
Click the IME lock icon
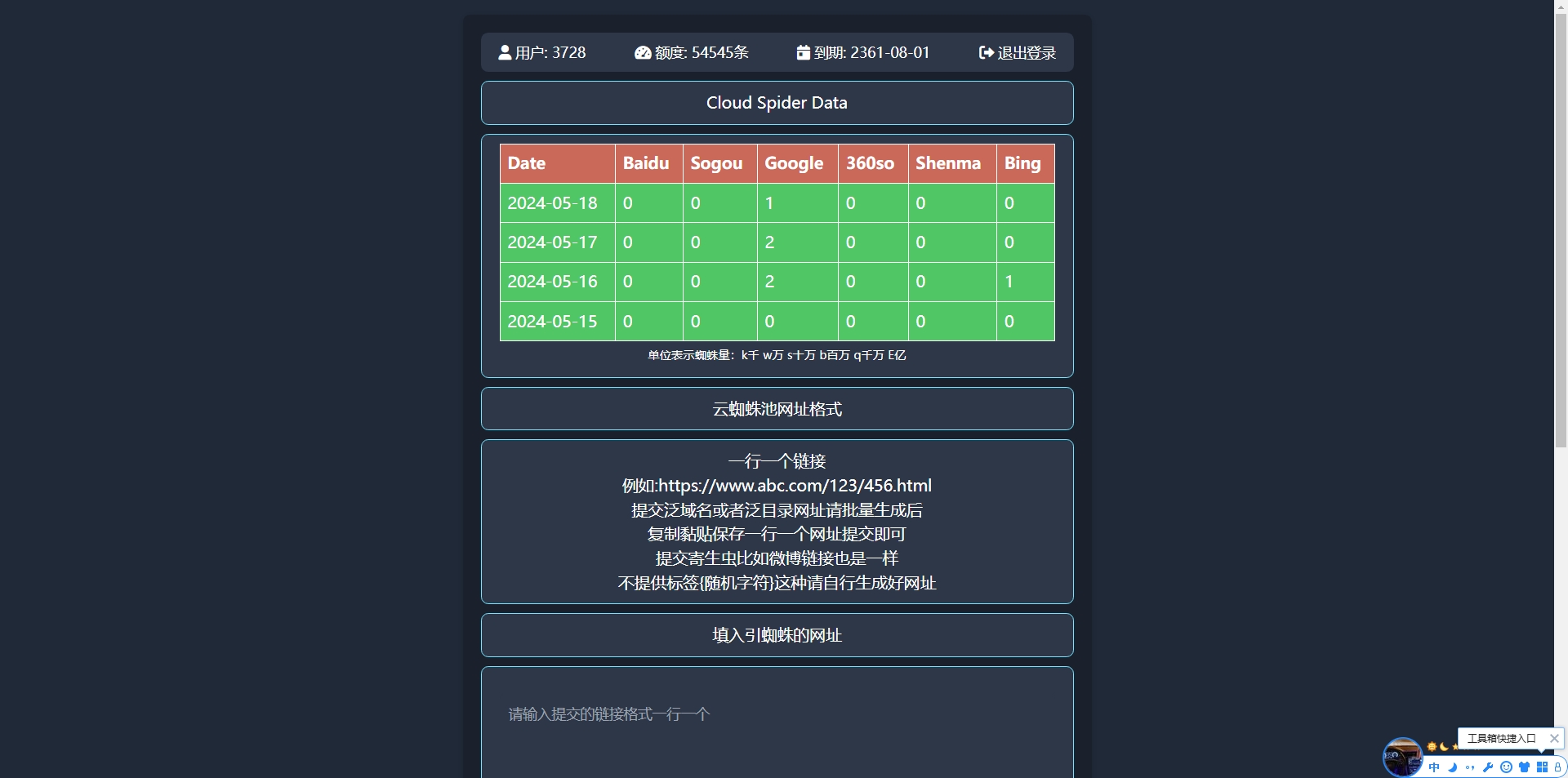(1557, 767)
